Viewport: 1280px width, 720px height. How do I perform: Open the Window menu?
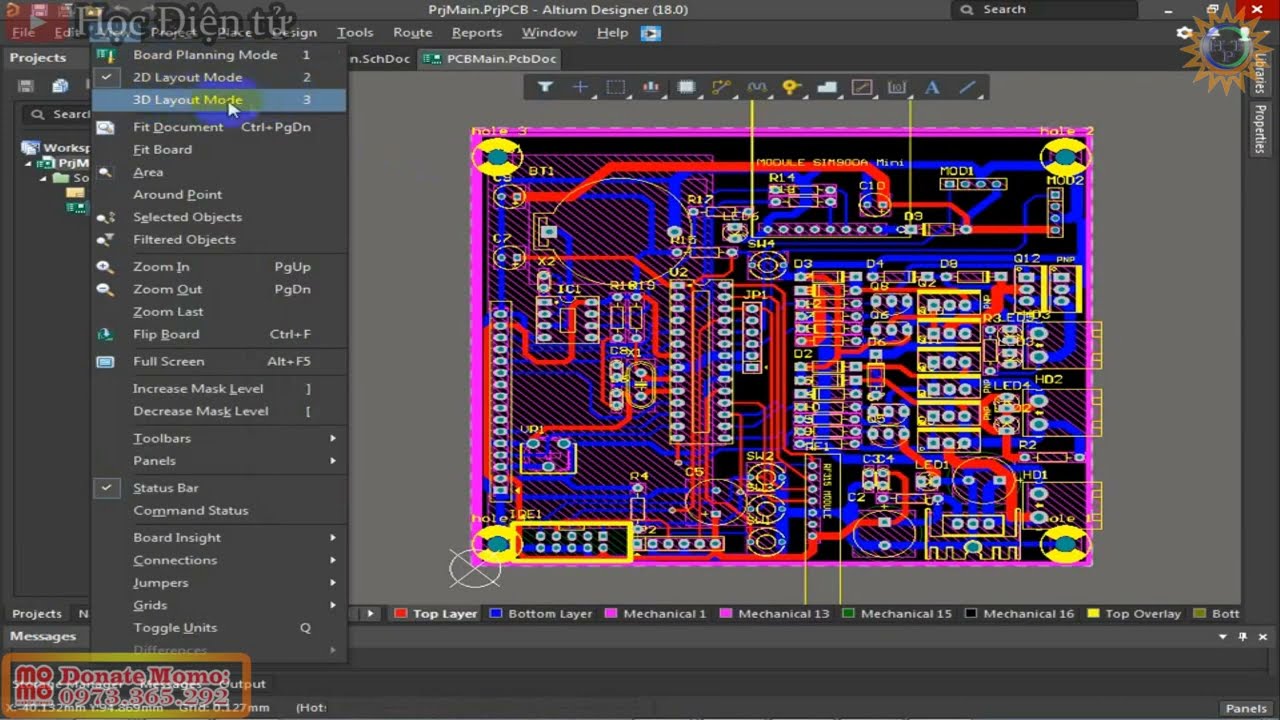[549, 32]
